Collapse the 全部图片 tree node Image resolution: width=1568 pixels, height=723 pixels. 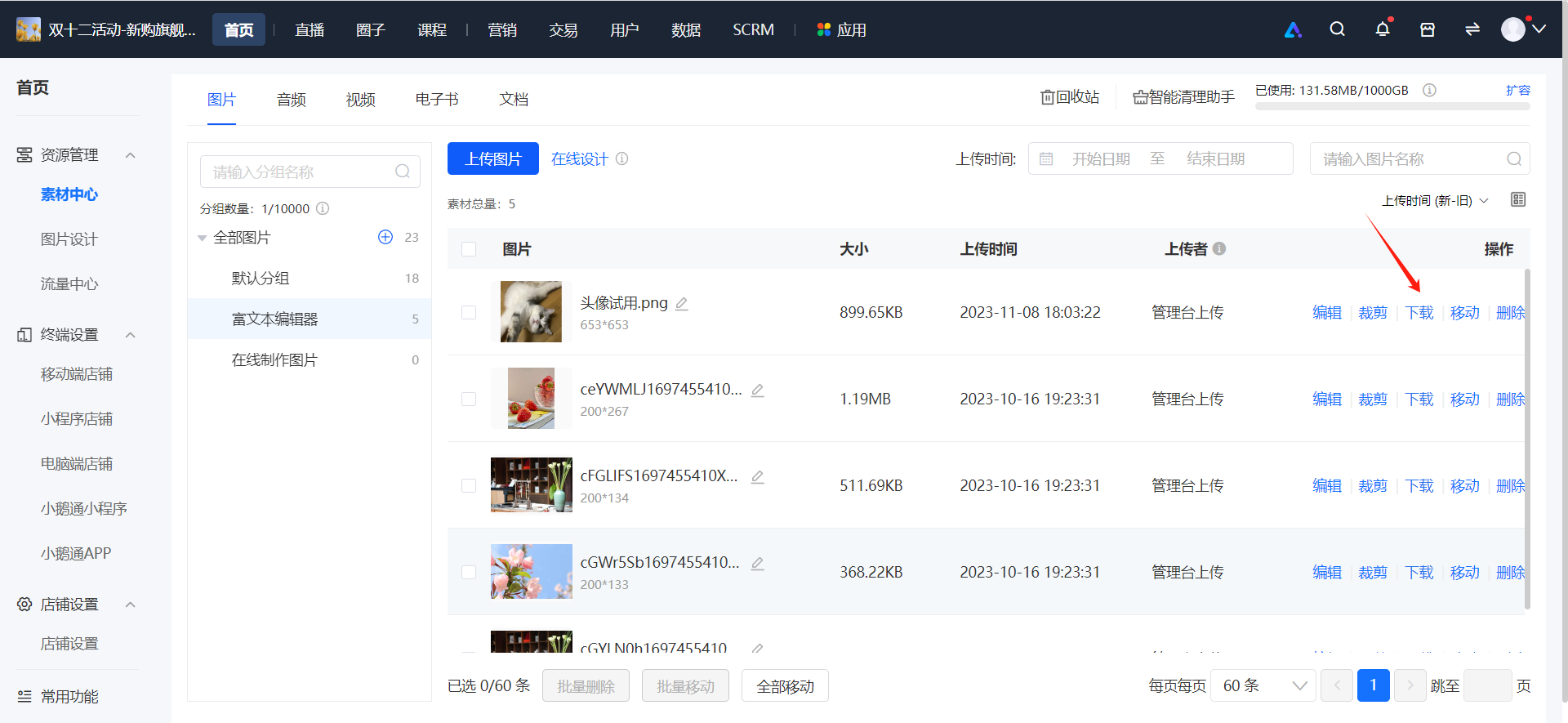click(x=202, y=238)
